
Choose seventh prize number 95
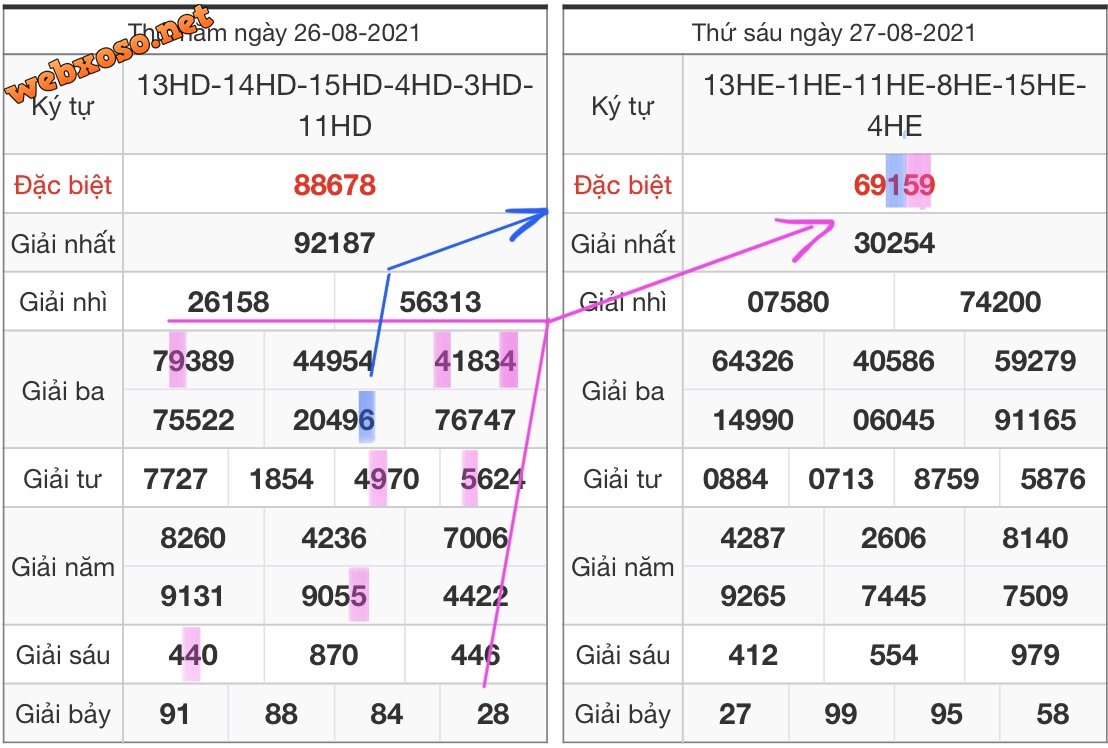click(946, 714)
